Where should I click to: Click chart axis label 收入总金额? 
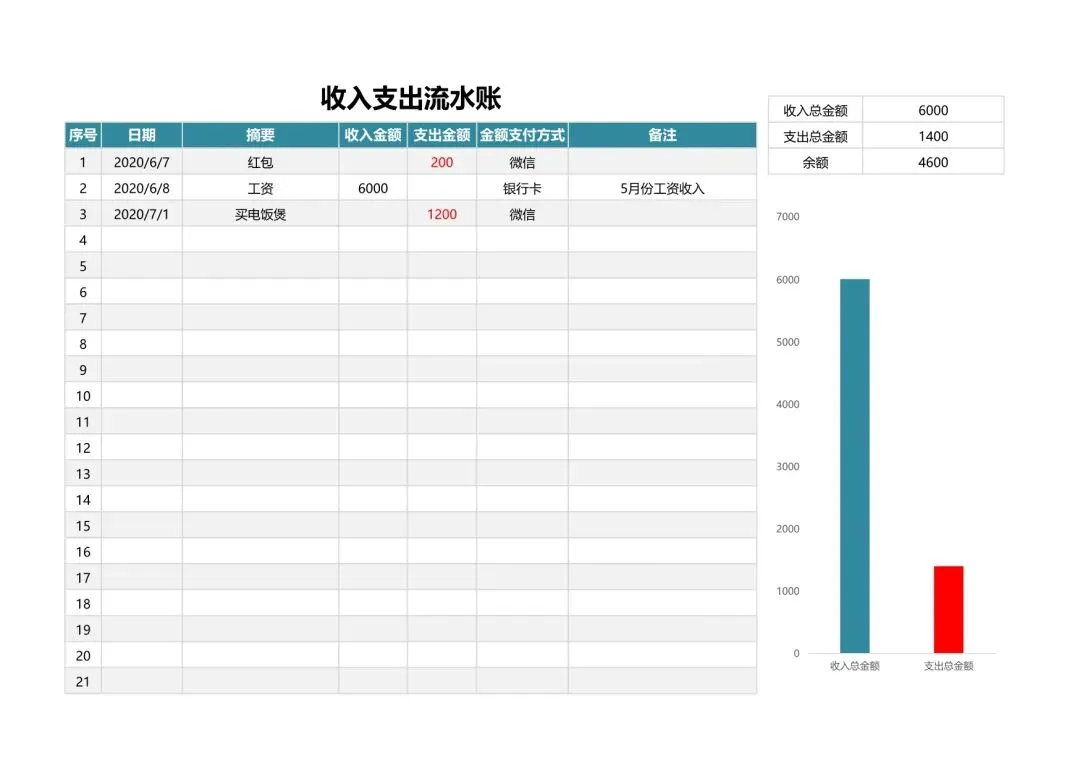pyautogui.click(x=855, y=666)
